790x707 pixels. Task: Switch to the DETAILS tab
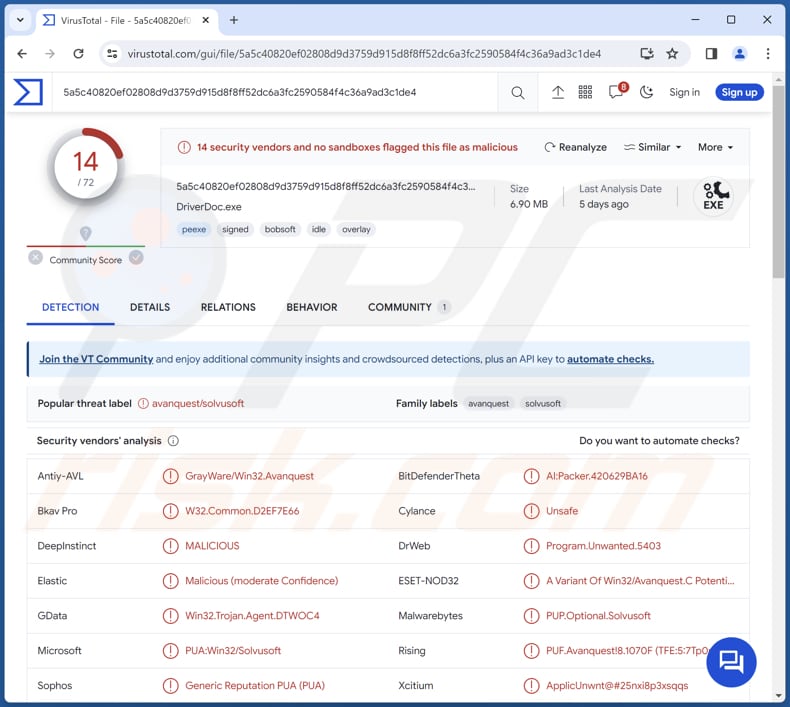[150, 307]
